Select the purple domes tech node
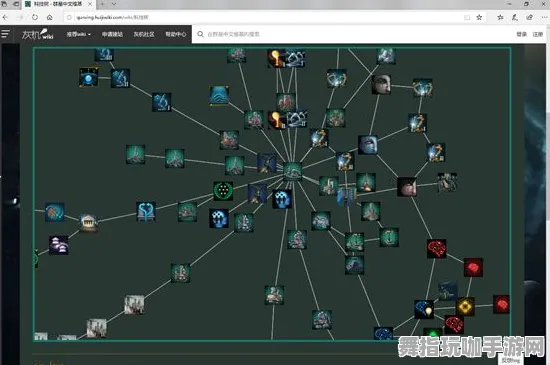 coord(59,245)
